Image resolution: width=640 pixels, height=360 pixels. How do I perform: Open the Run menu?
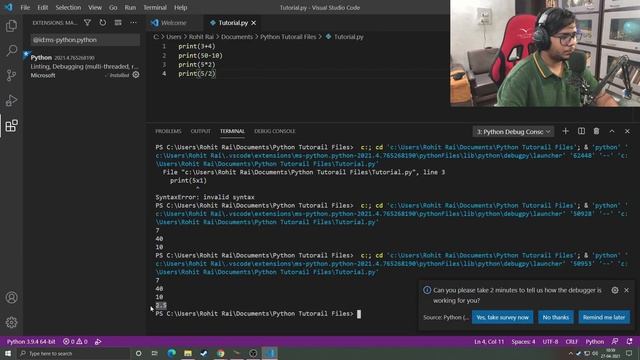130,7
